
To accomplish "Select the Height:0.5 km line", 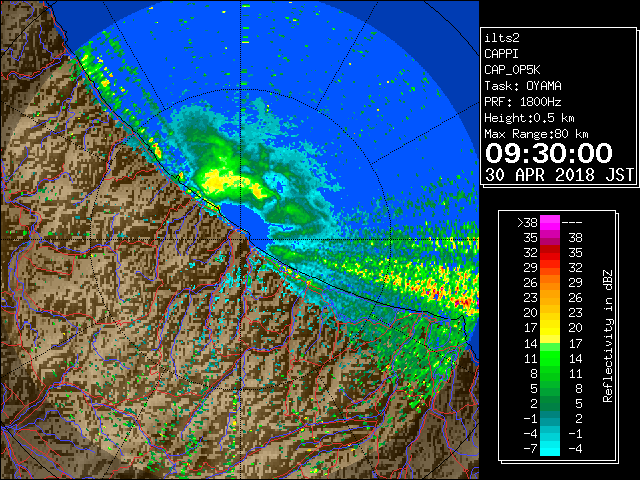I will [529, 118].
